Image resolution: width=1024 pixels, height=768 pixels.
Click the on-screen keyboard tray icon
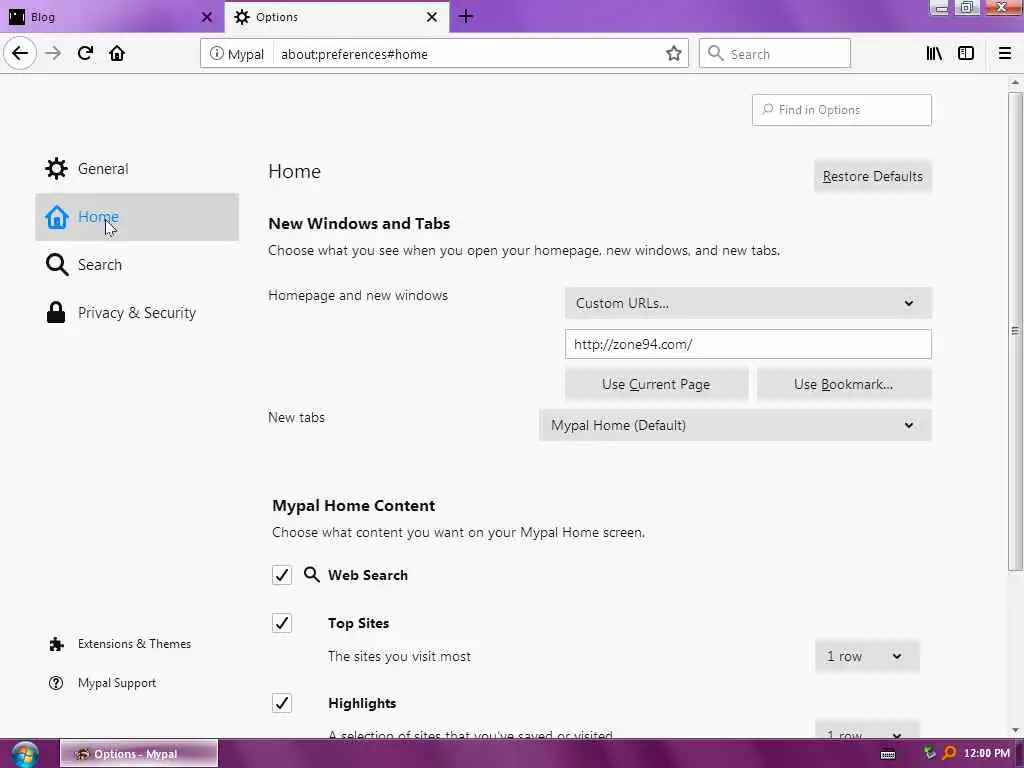(x=888, y=754)
